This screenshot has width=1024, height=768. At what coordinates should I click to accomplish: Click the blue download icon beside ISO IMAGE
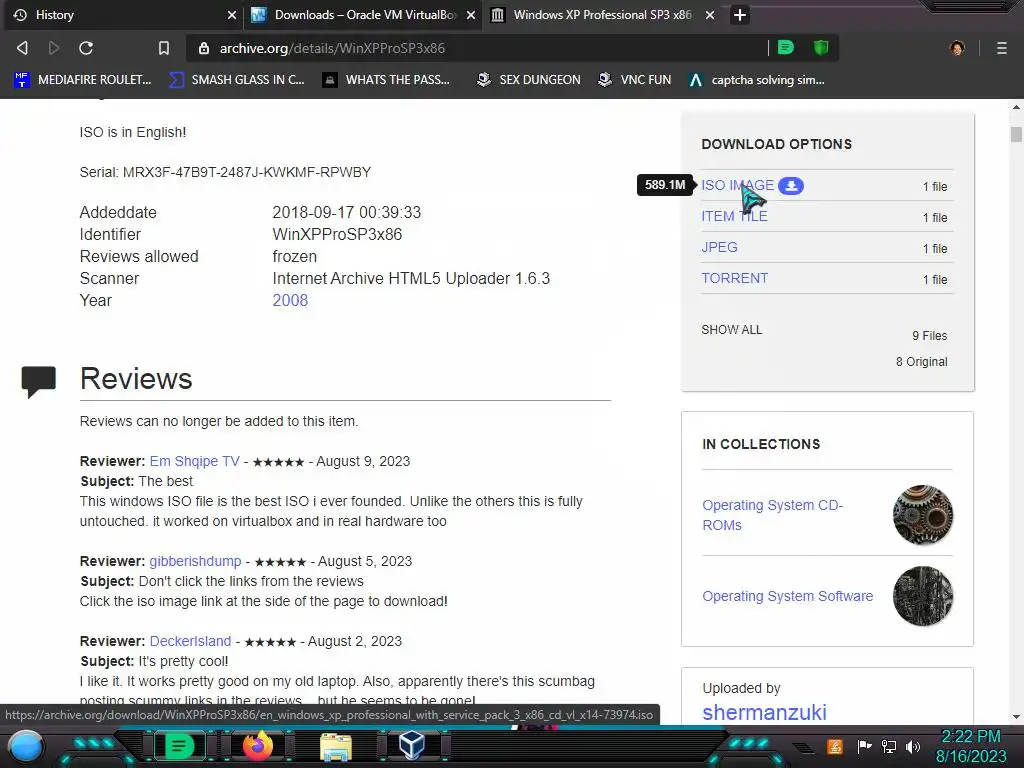coord(791,185)
